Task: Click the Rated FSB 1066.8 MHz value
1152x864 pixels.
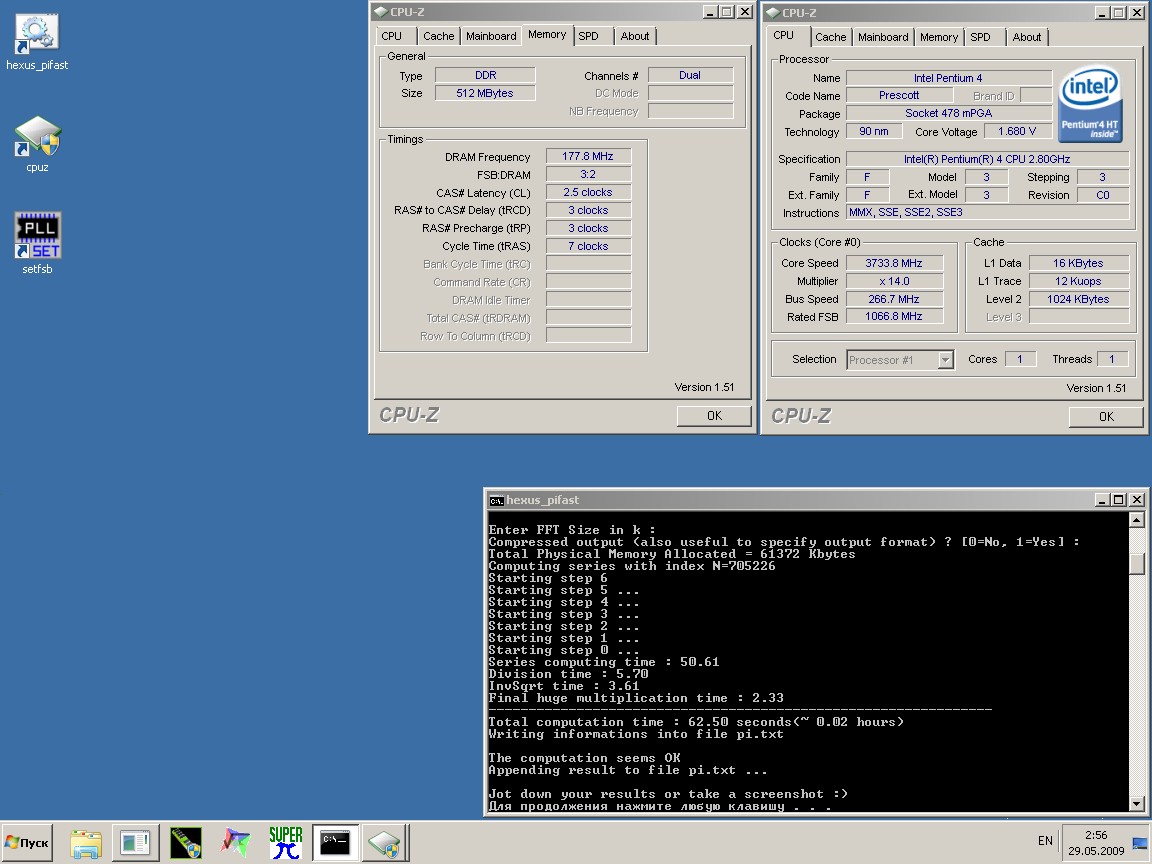Action: (x=894, y=317)
